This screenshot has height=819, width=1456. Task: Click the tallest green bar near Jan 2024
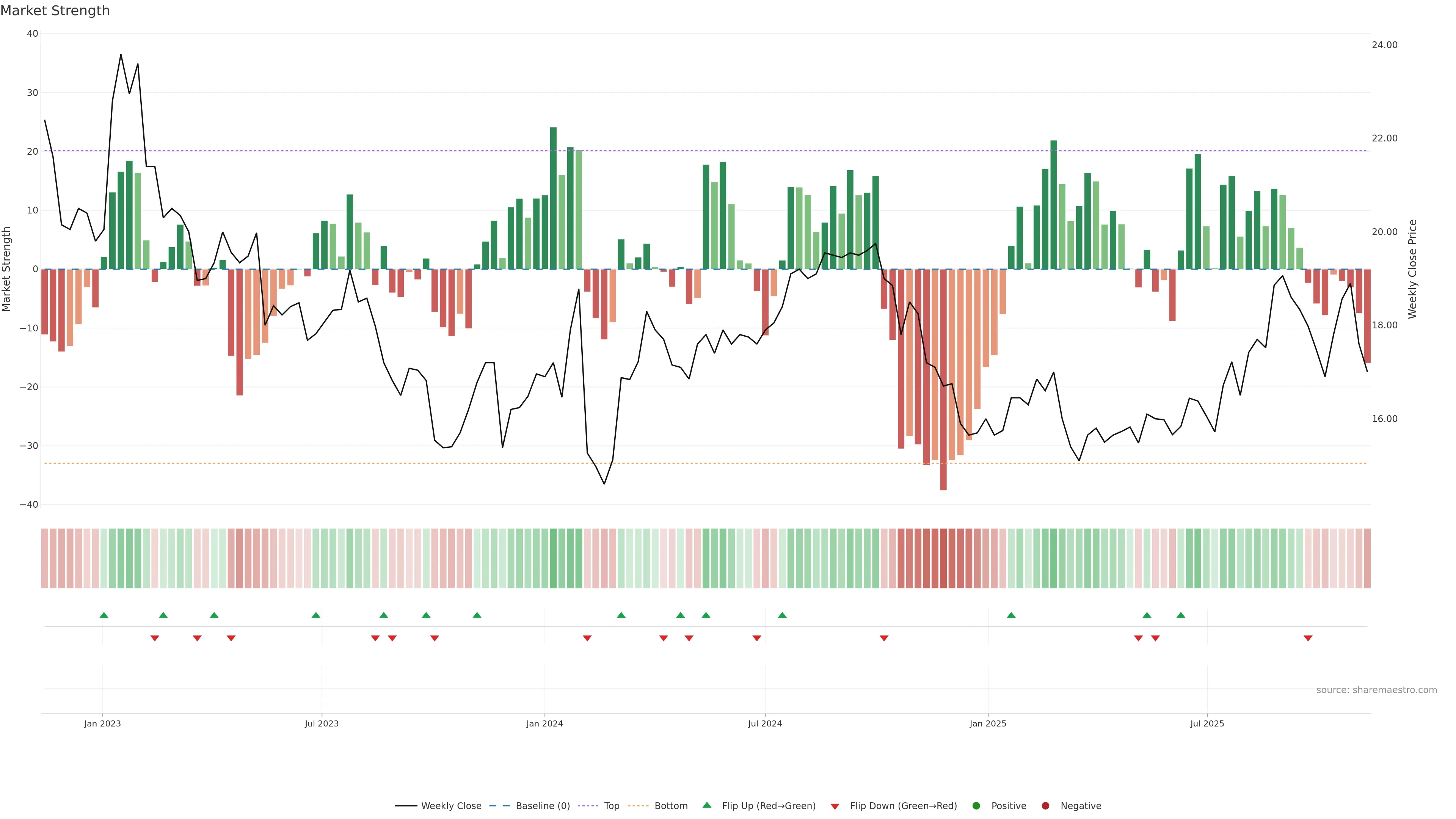[553, 198]
